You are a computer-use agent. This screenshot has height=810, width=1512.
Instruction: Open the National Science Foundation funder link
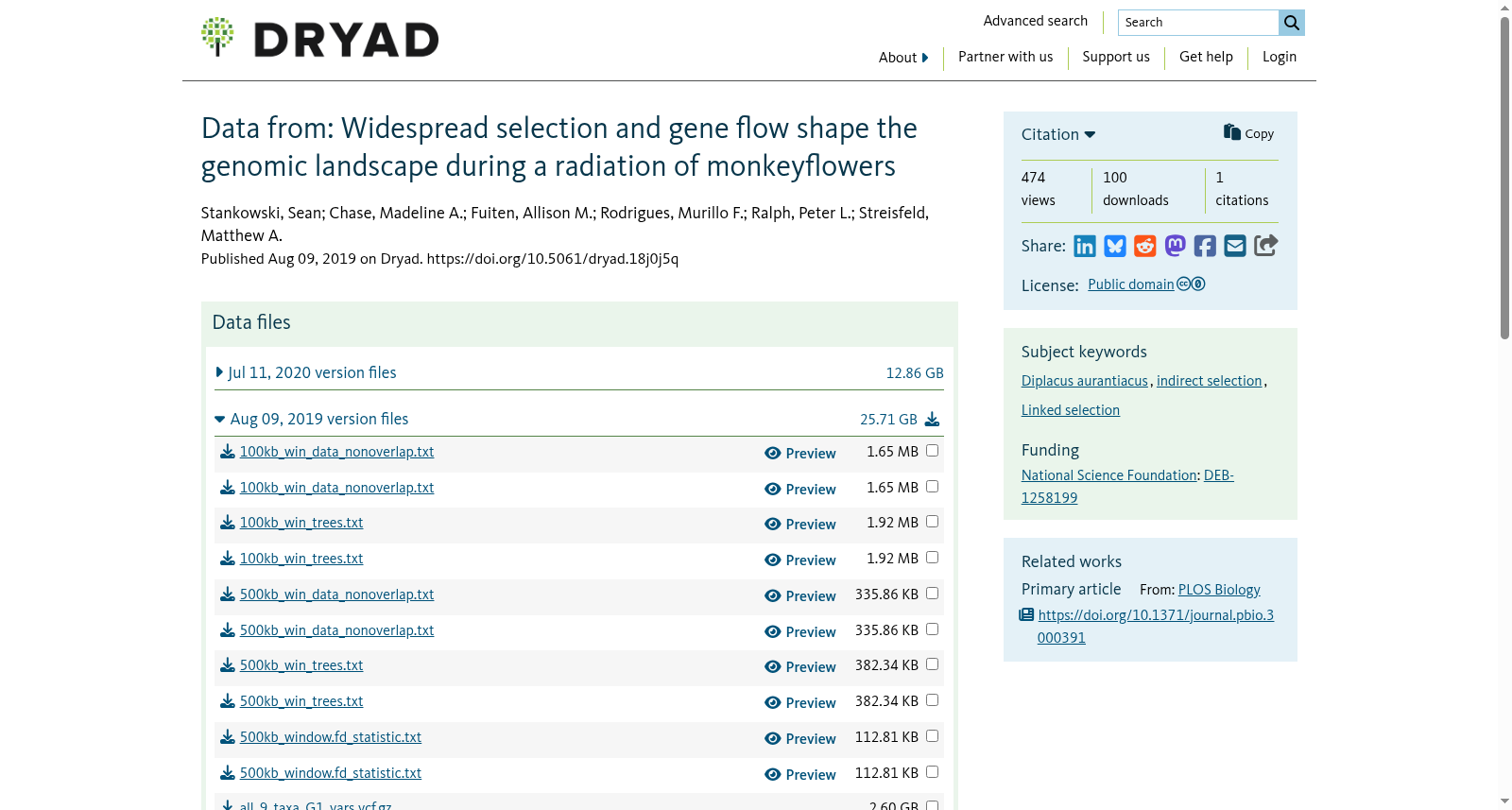tap(1108, 475)
